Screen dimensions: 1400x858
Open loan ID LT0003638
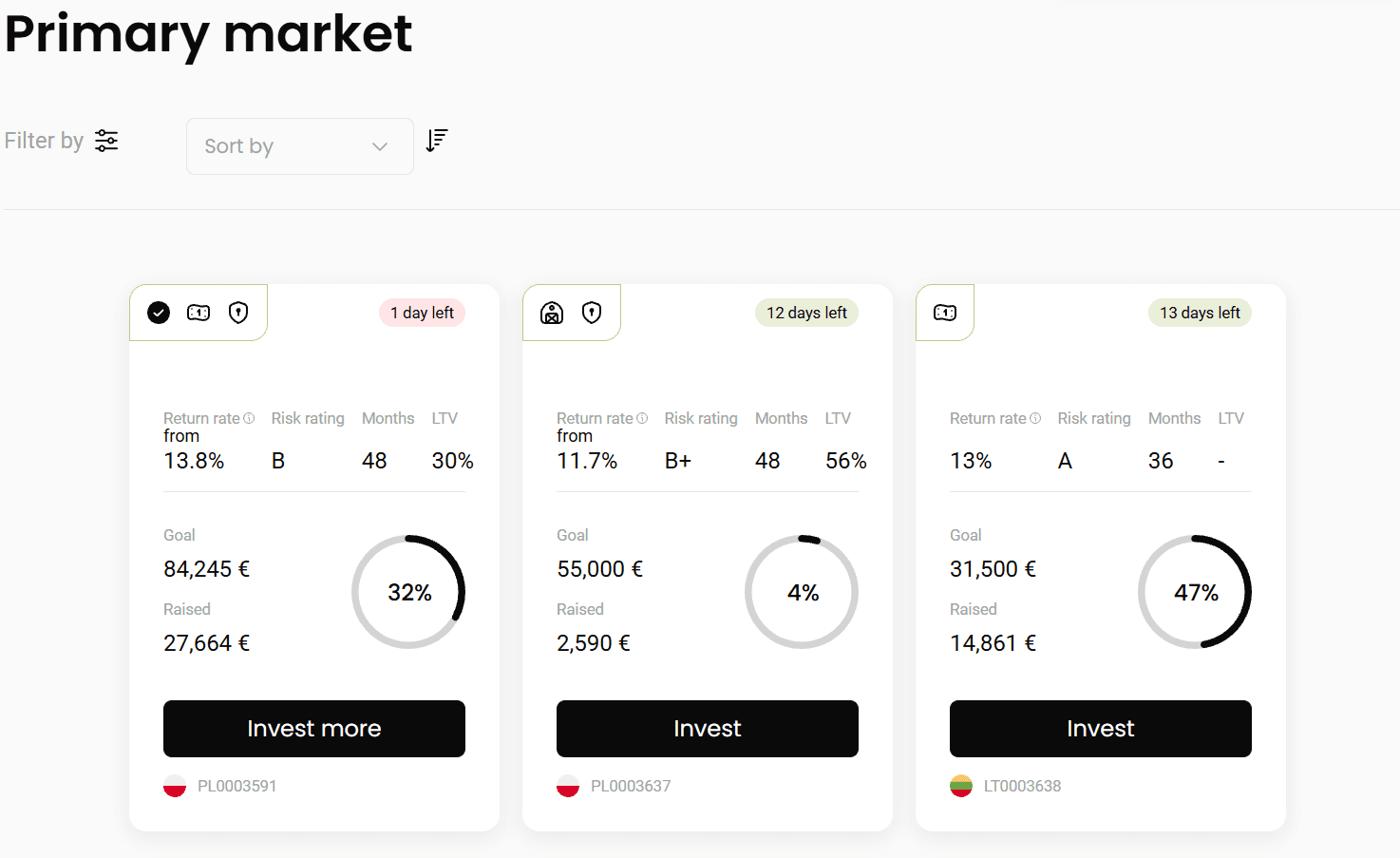click(1022, 786)
